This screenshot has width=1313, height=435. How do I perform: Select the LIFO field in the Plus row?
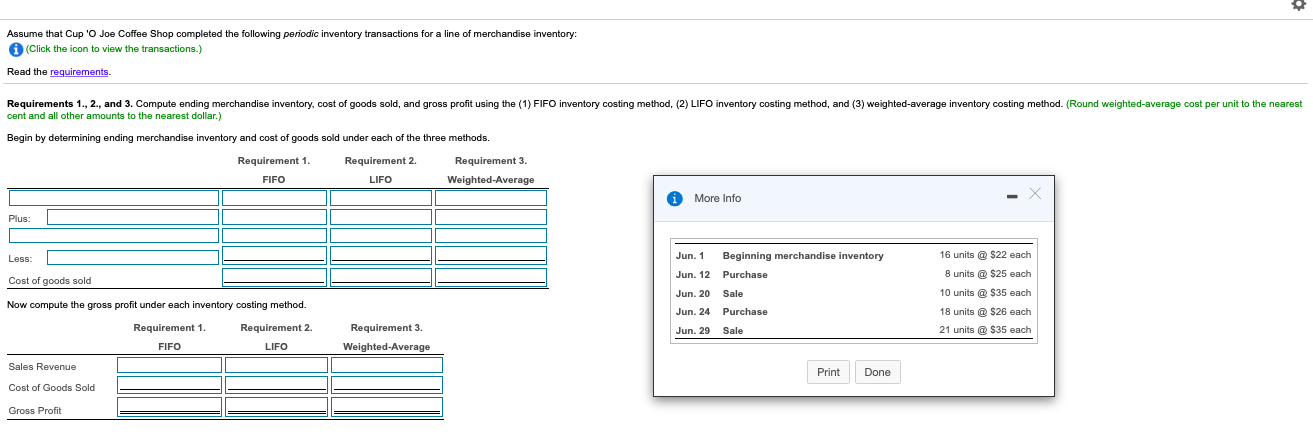381,217
